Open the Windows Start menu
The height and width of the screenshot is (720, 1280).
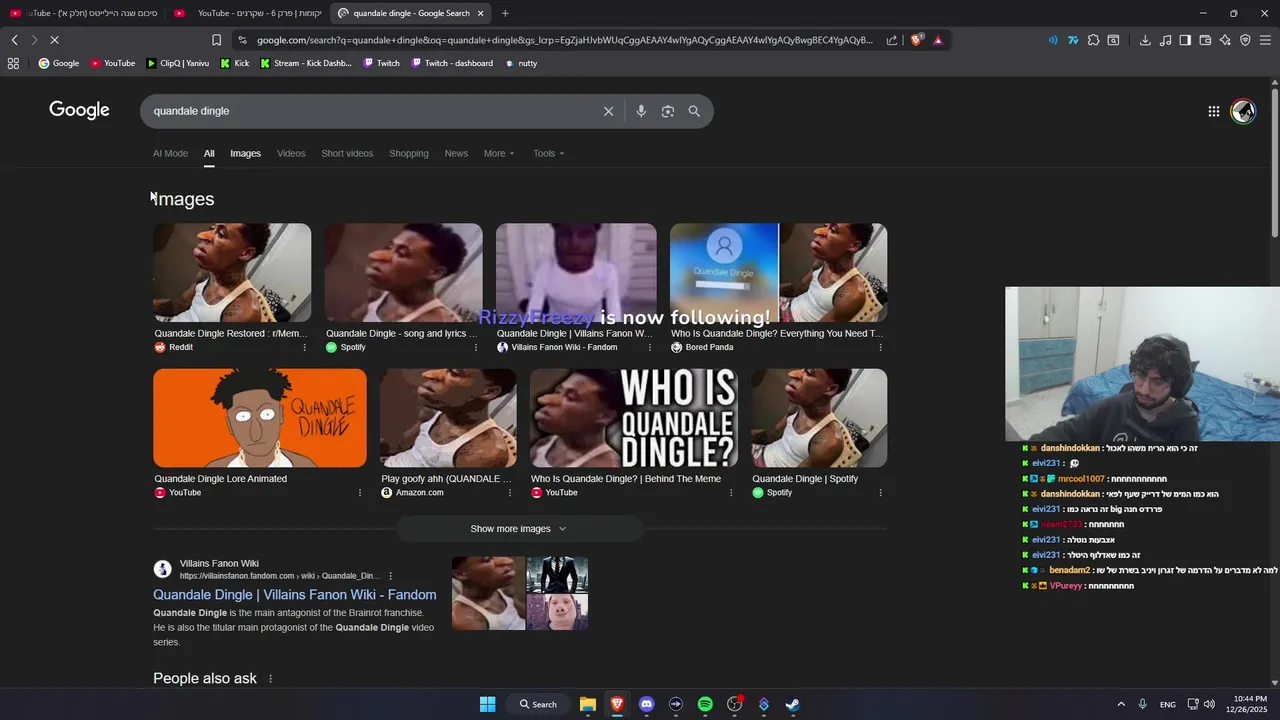click(487, 704)
